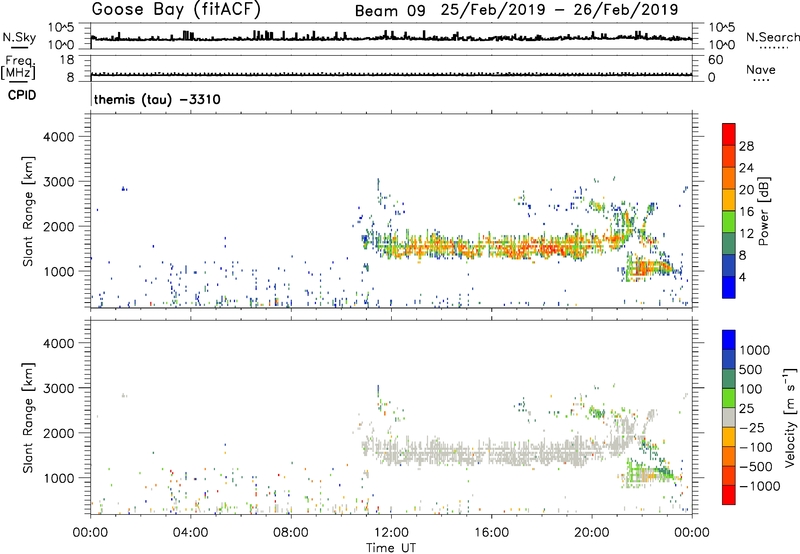
Task: Click the light green Power colorbar segment between 12 and 16
Action: click(x=729, y=221)
